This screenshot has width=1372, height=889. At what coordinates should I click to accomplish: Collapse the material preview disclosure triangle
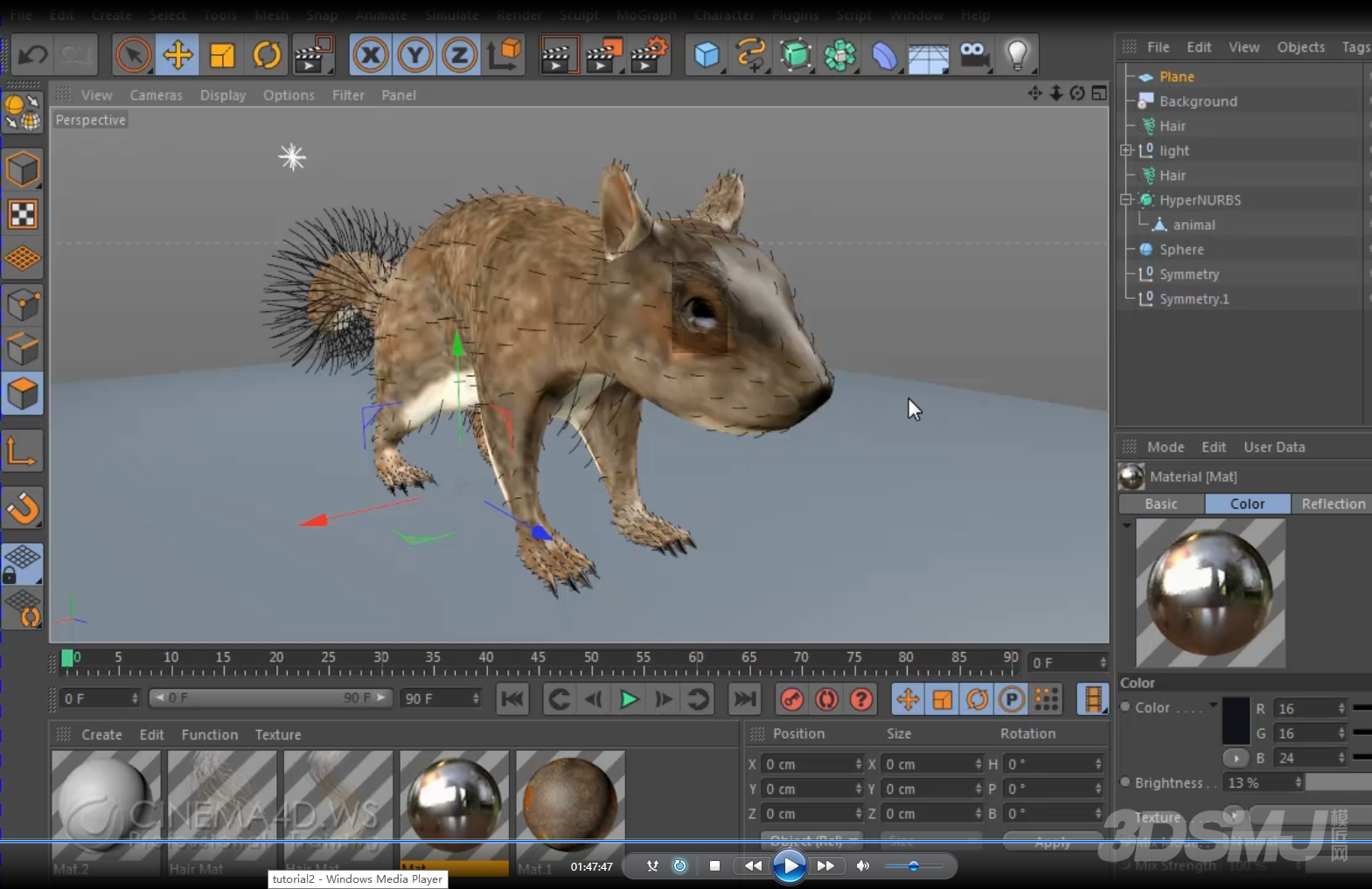coord(1127,525)
